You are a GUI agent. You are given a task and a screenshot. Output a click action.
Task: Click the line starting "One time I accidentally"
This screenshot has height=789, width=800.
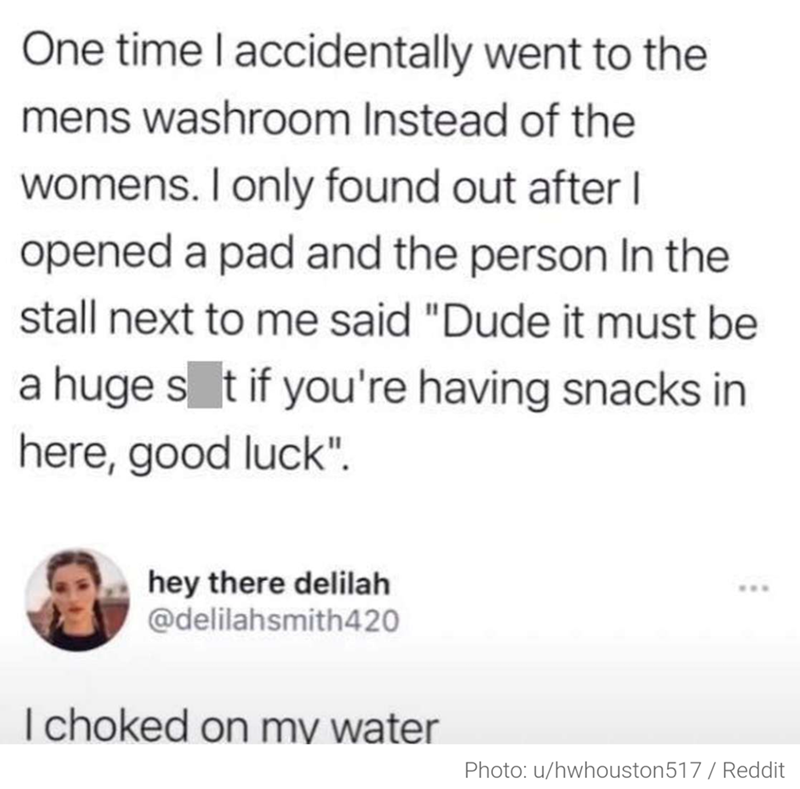coord(366,55)
